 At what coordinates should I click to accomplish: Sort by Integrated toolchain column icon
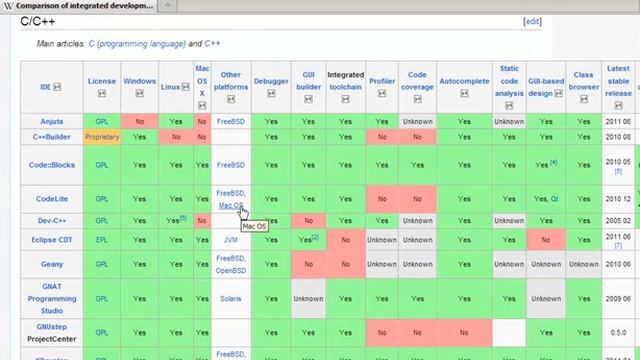pos(345,99)
